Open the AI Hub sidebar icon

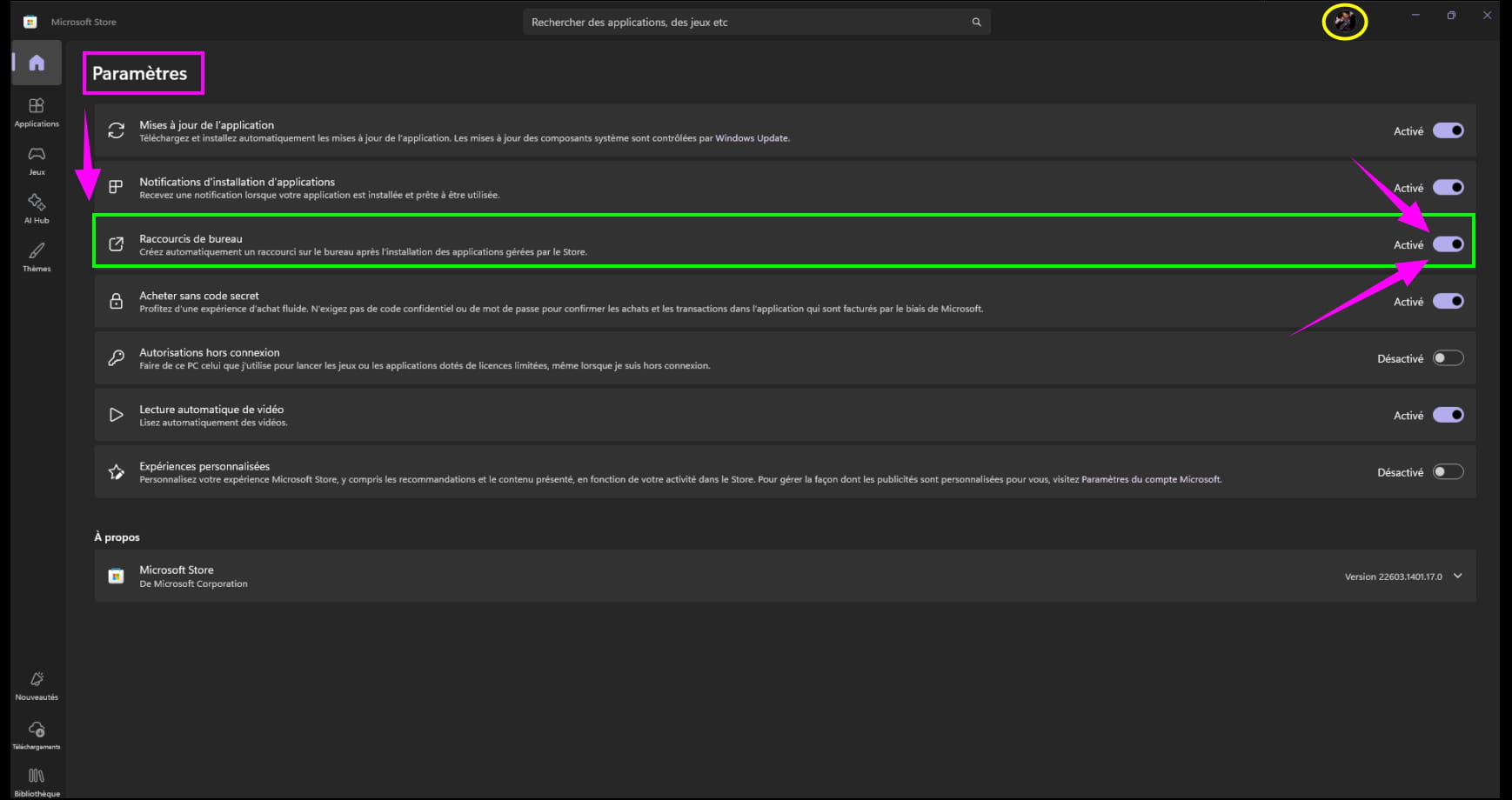pyautogui.click(x=37, y=210)
